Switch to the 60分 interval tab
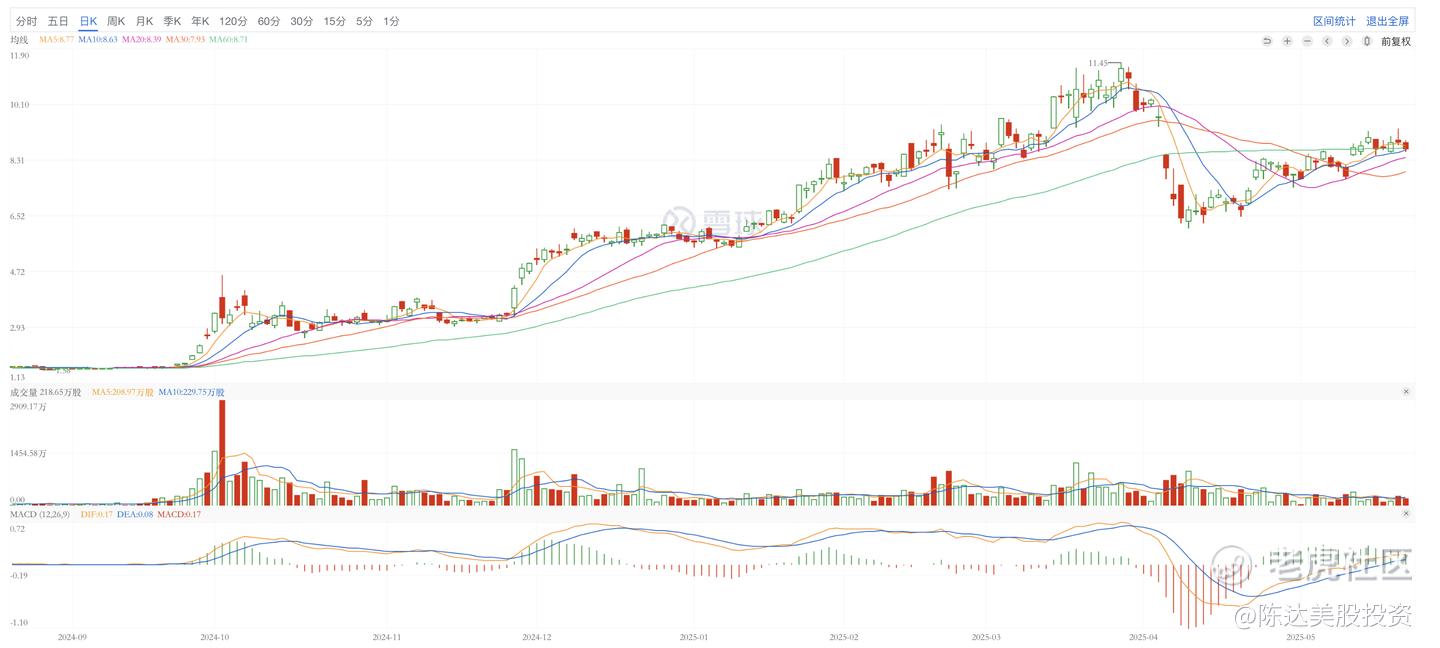Screen dimensions: 1440x648 point(269,21)
